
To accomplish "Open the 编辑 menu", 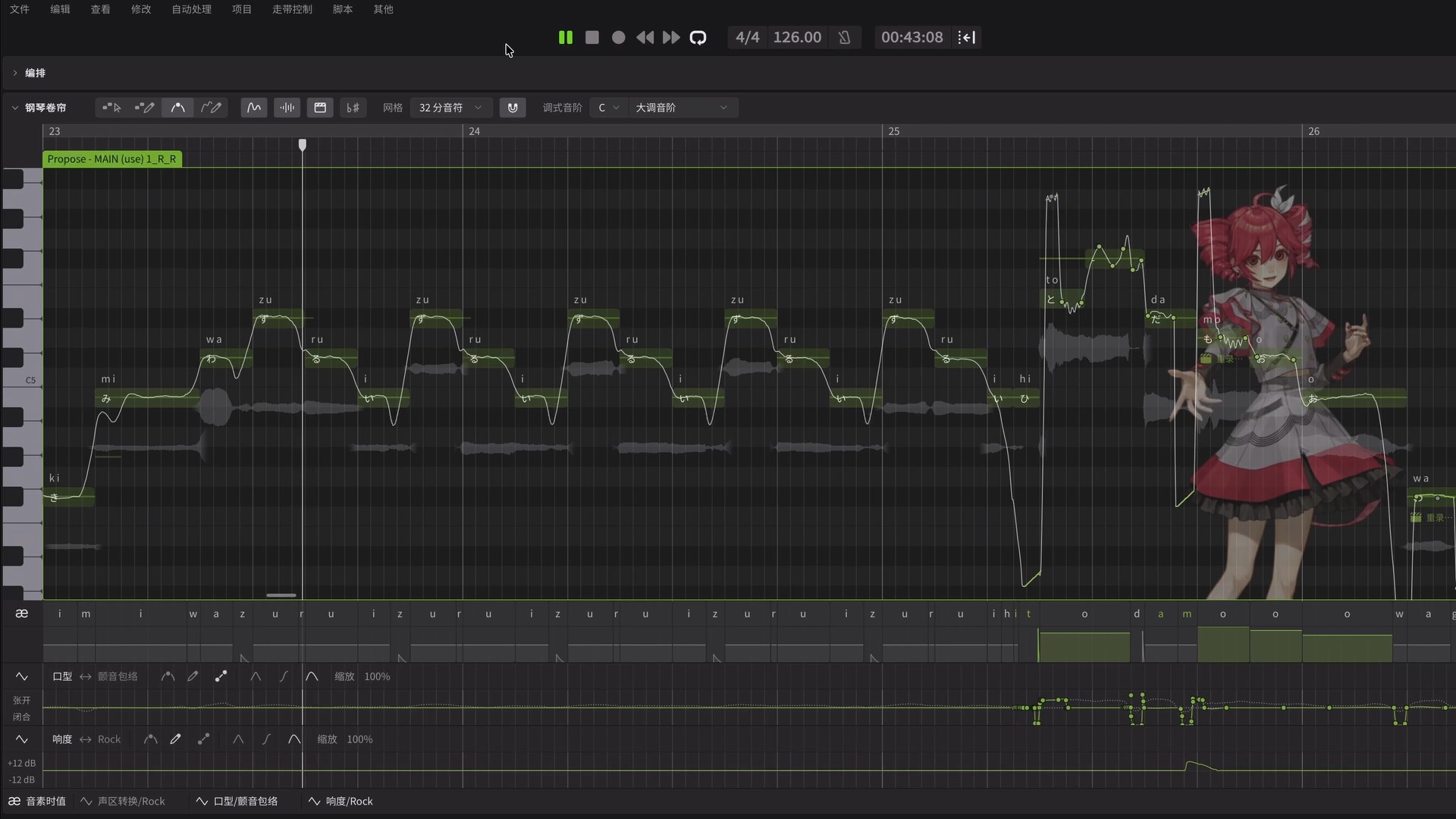I will pyautogui.click(x=60, y=9).
